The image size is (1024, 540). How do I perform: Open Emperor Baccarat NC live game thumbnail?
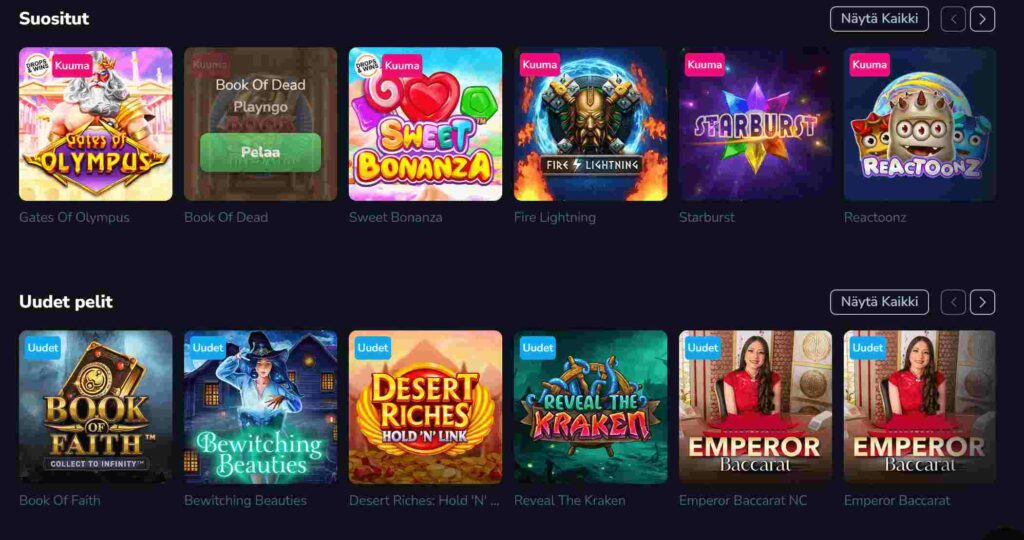point(756,407)
